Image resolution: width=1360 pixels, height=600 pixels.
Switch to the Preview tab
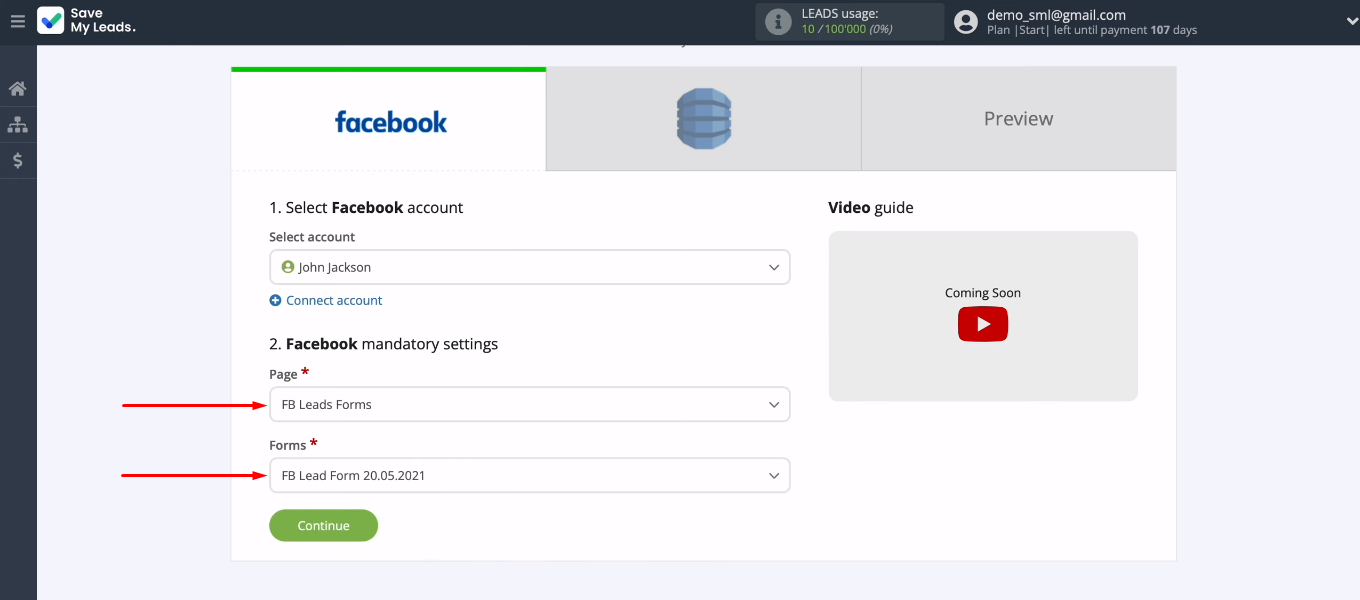click(x=1019, y=119)
